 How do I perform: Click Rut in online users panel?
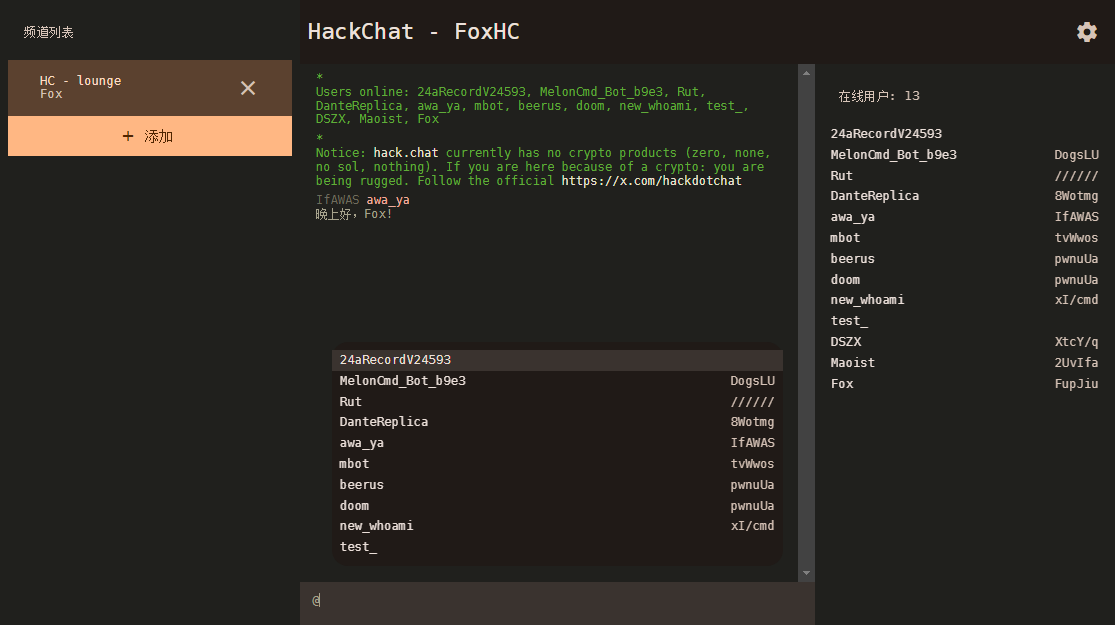841,176
